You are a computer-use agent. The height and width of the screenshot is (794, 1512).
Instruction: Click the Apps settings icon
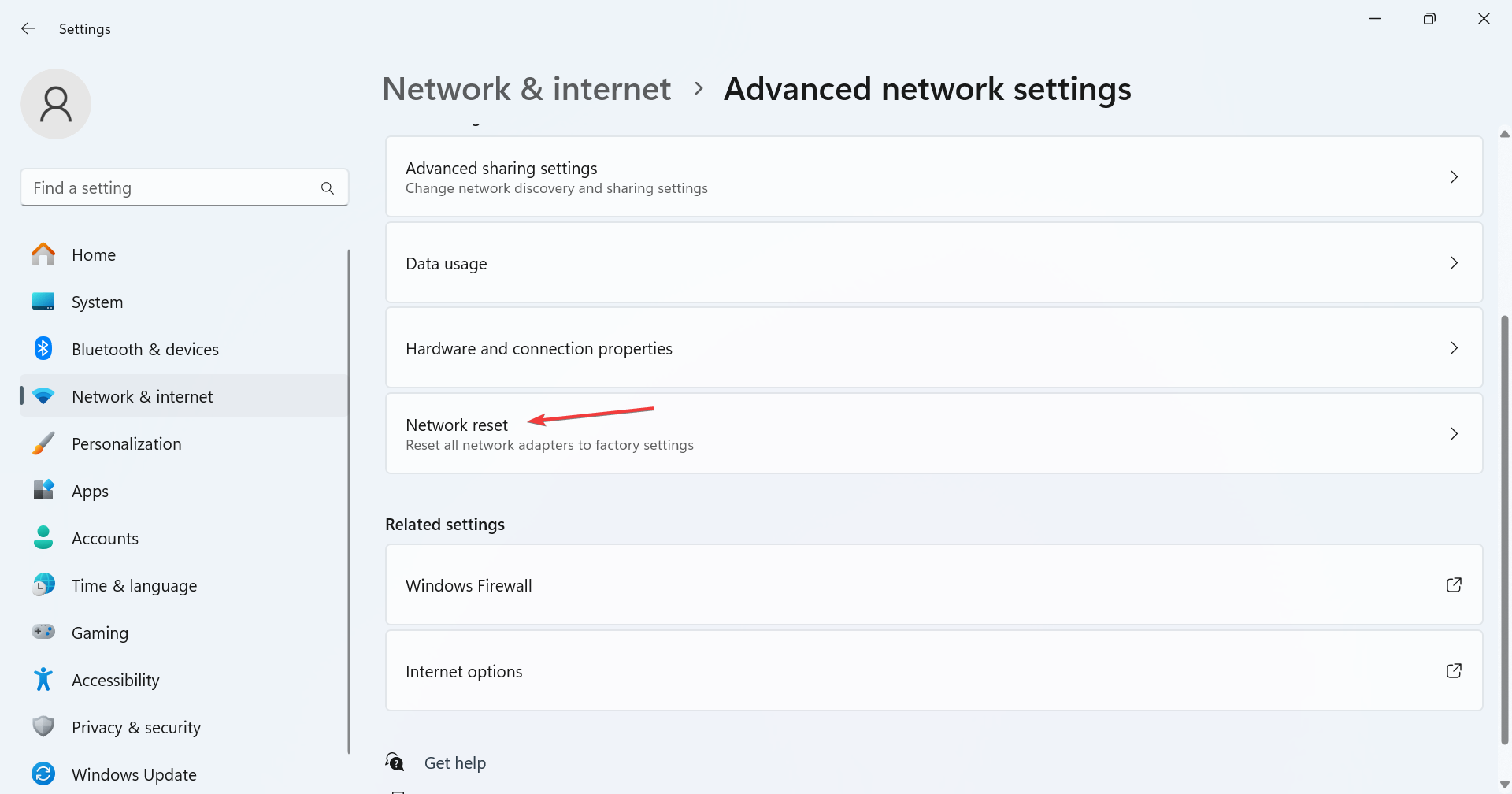tap(43, 490)
